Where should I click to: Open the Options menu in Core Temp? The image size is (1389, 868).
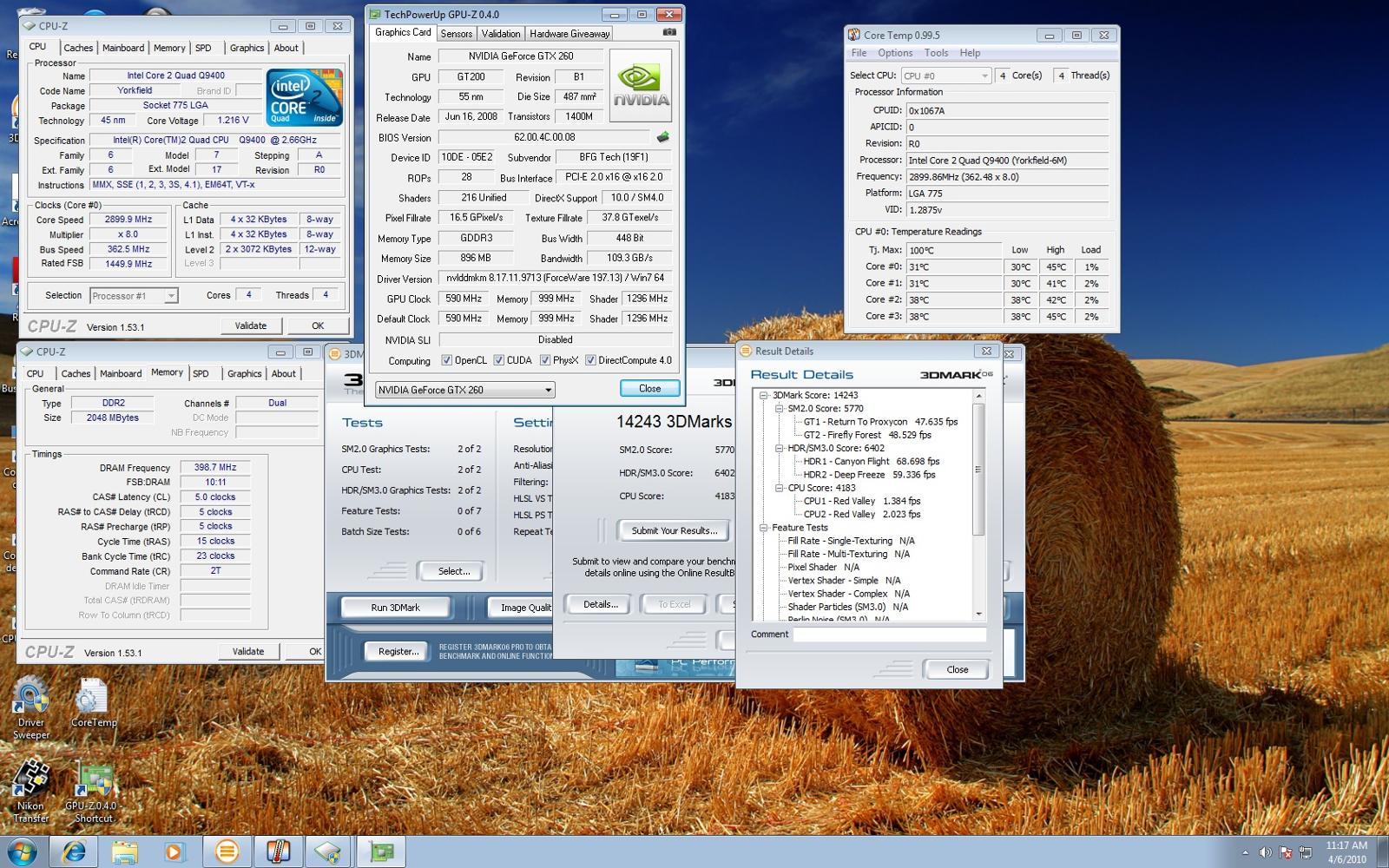pyautogui.click(x=895, y=53)
